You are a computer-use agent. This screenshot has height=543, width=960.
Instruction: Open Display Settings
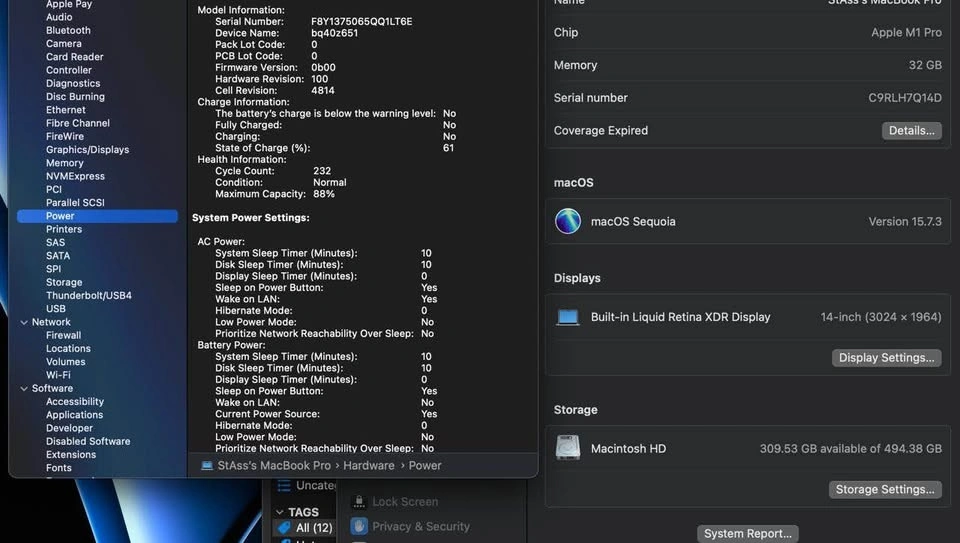point(886,358)
